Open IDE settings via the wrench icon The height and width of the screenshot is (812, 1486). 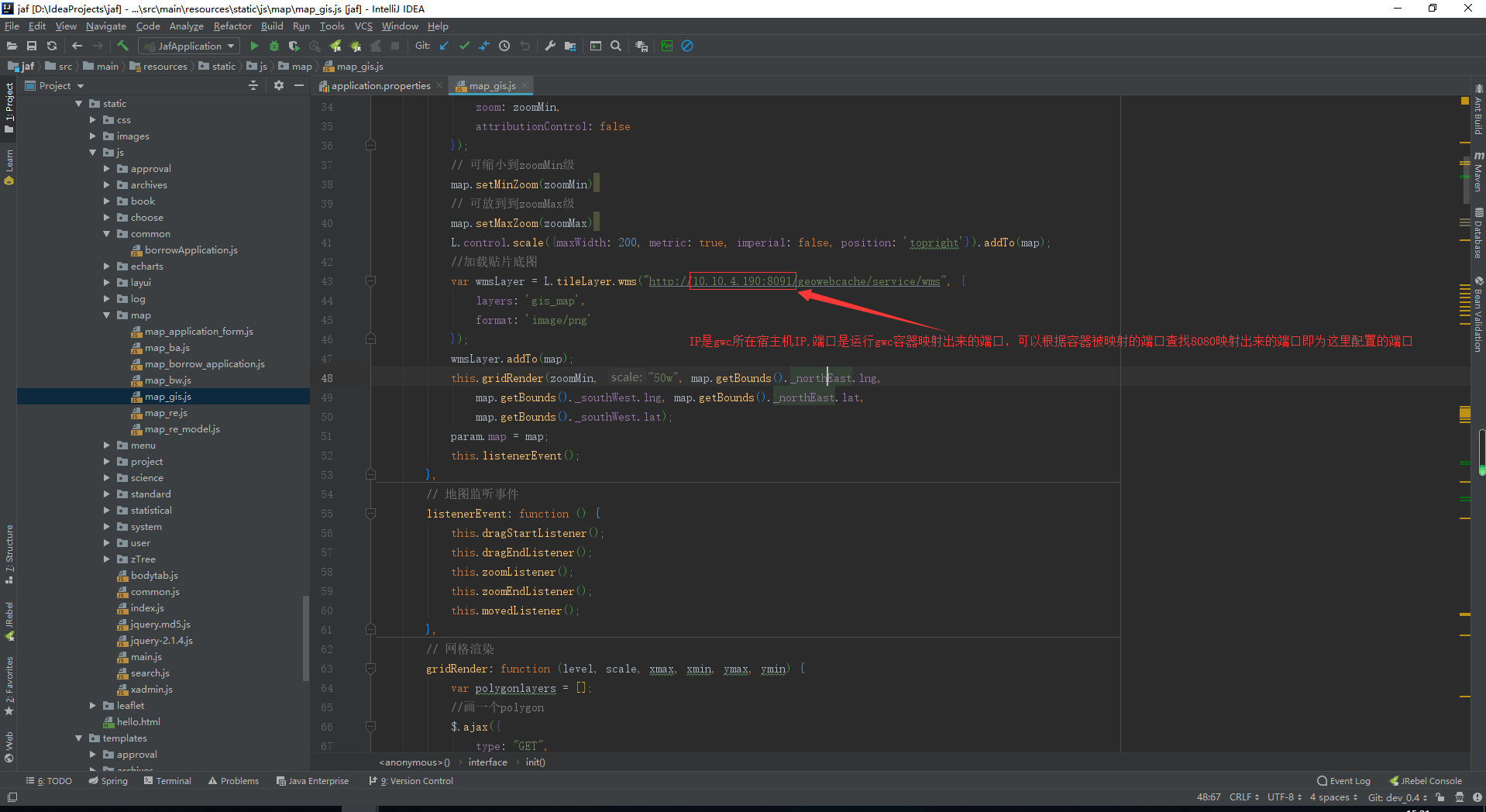551,46
